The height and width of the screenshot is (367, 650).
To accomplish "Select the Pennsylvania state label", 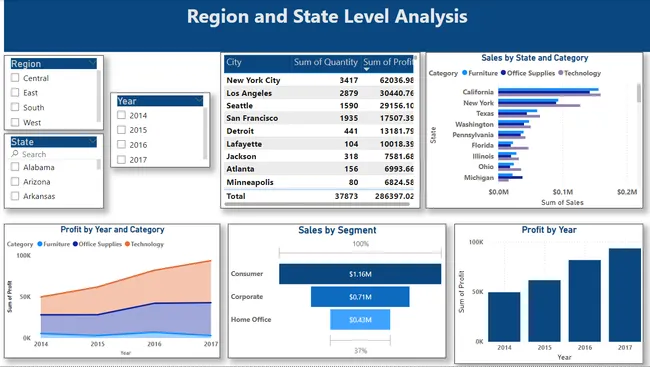I will [473, 135].
